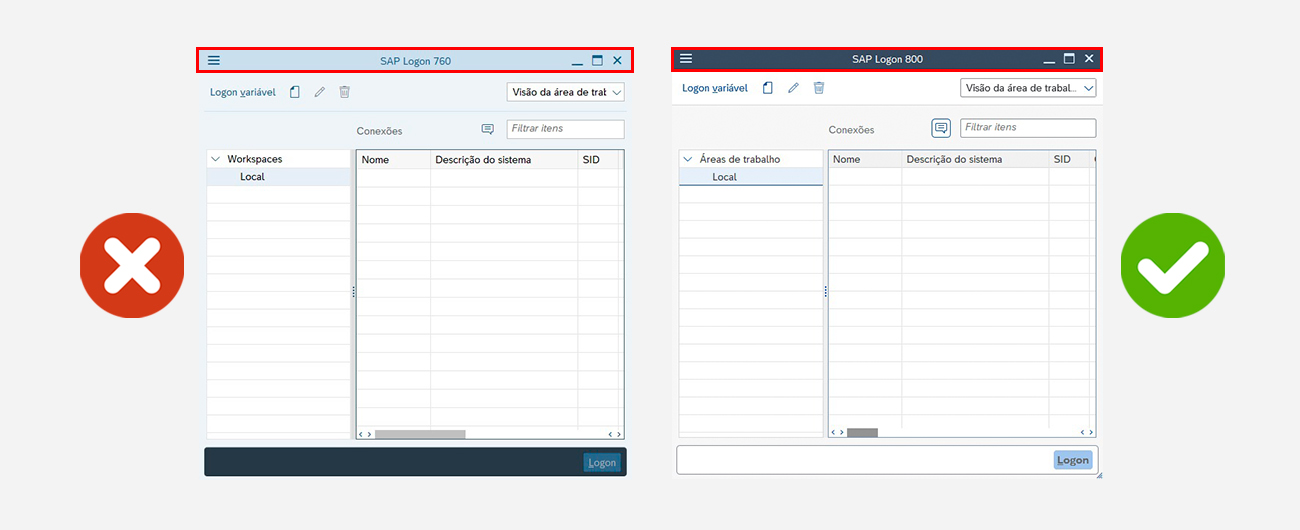Click trash delete icon in SAP Logon 800
The height and width of the screenshot is (530, 1300).
(x=819, y=88)
